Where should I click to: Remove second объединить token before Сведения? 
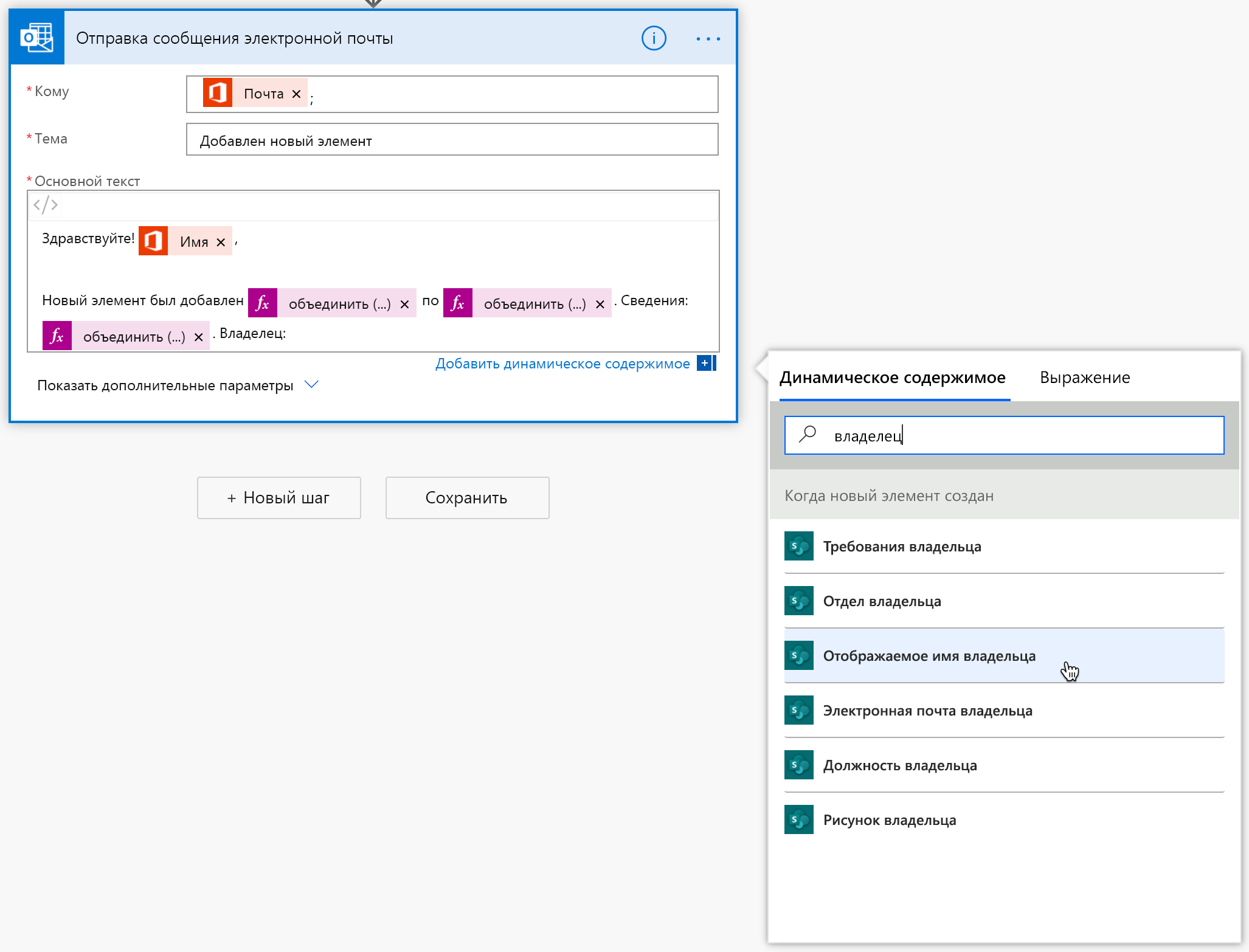(600, 304)
